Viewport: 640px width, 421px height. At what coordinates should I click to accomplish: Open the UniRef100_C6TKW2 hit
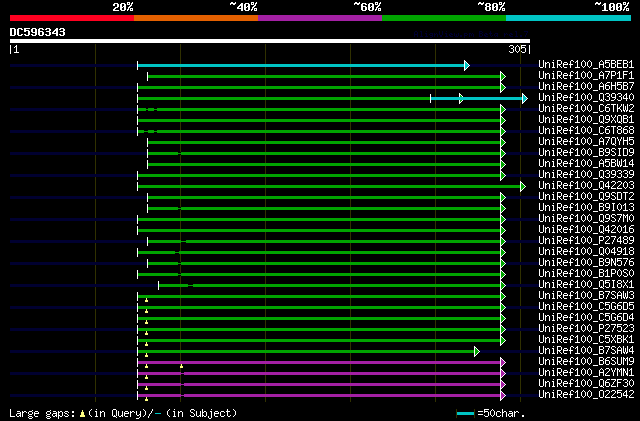pyautogui.click(x=586, y=109)
